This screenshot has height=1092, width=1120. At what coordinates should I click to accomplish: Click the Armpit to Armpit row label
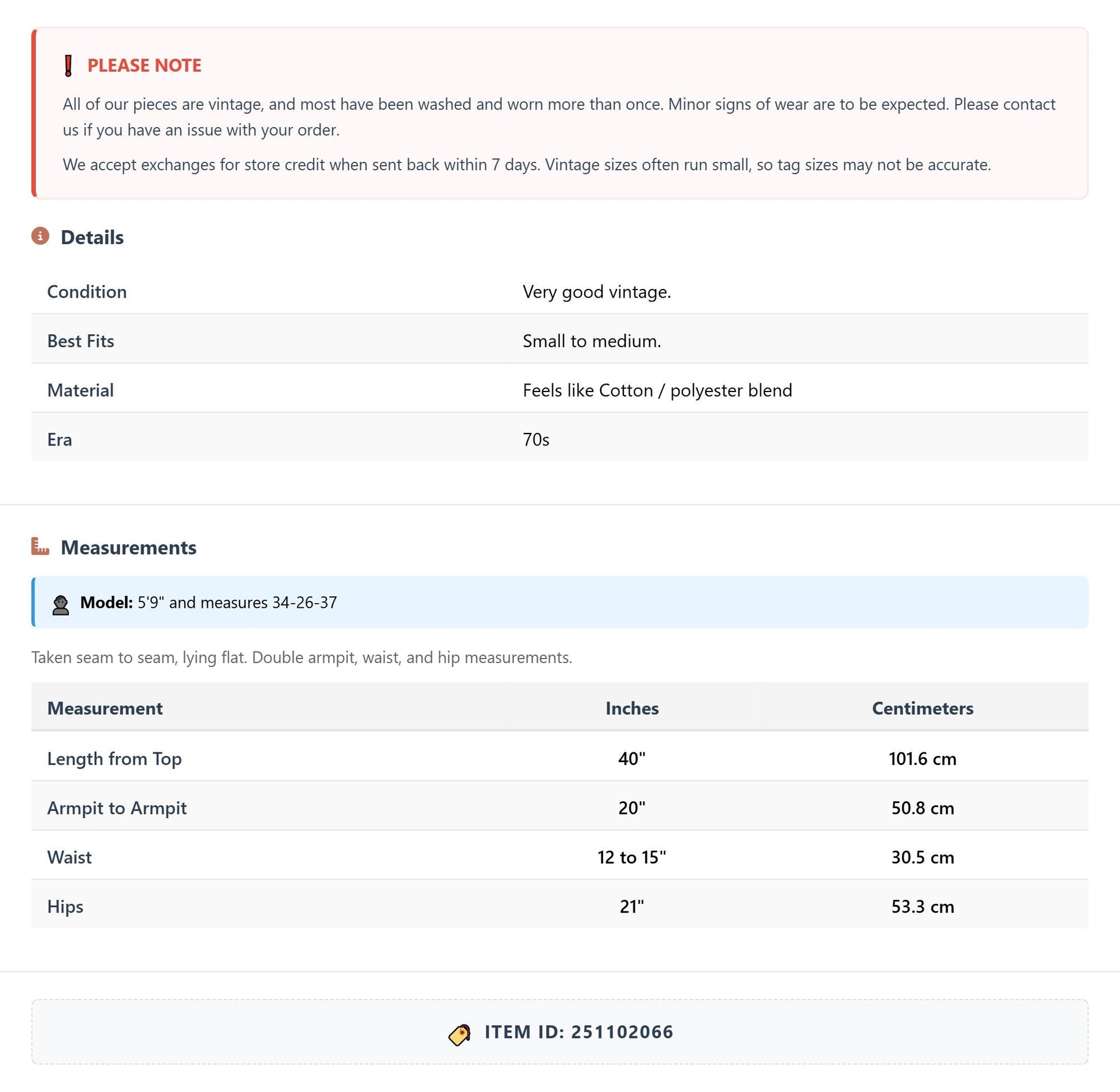tap(117, 808)
